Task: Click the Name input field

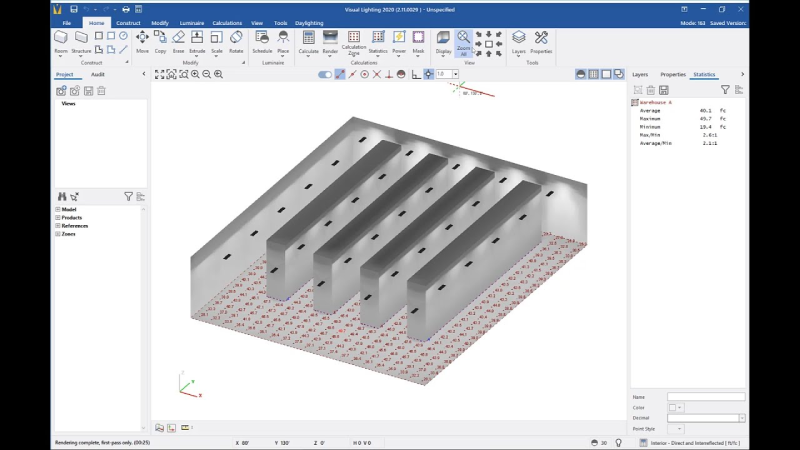Action: coord(705,397)
